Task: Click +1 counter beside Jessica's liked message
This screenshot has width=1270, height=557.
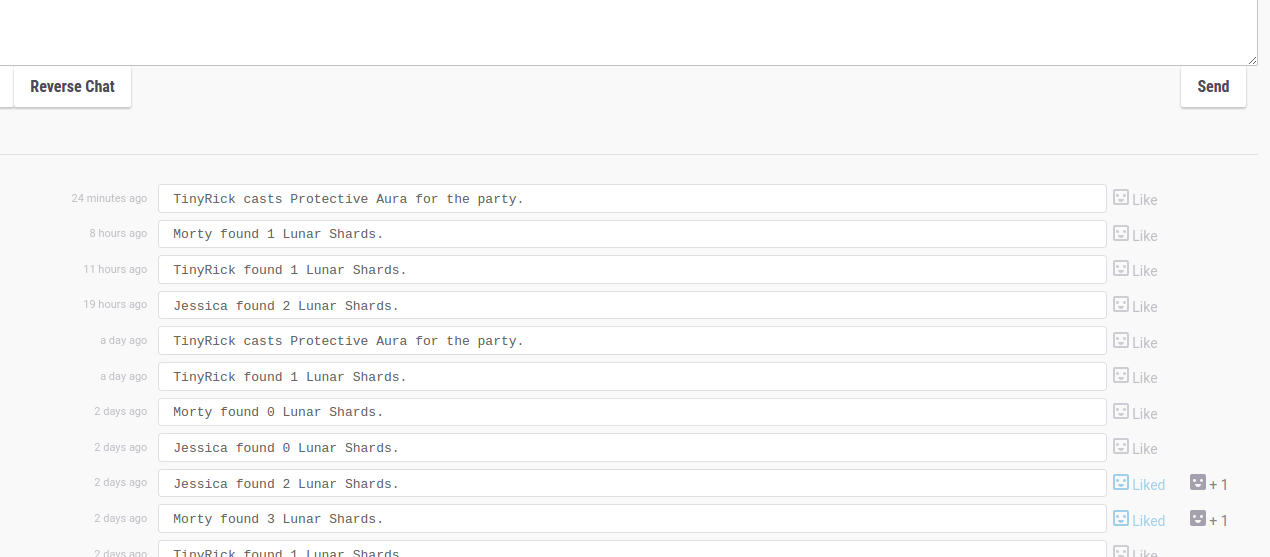Action: click(1208, 484)
